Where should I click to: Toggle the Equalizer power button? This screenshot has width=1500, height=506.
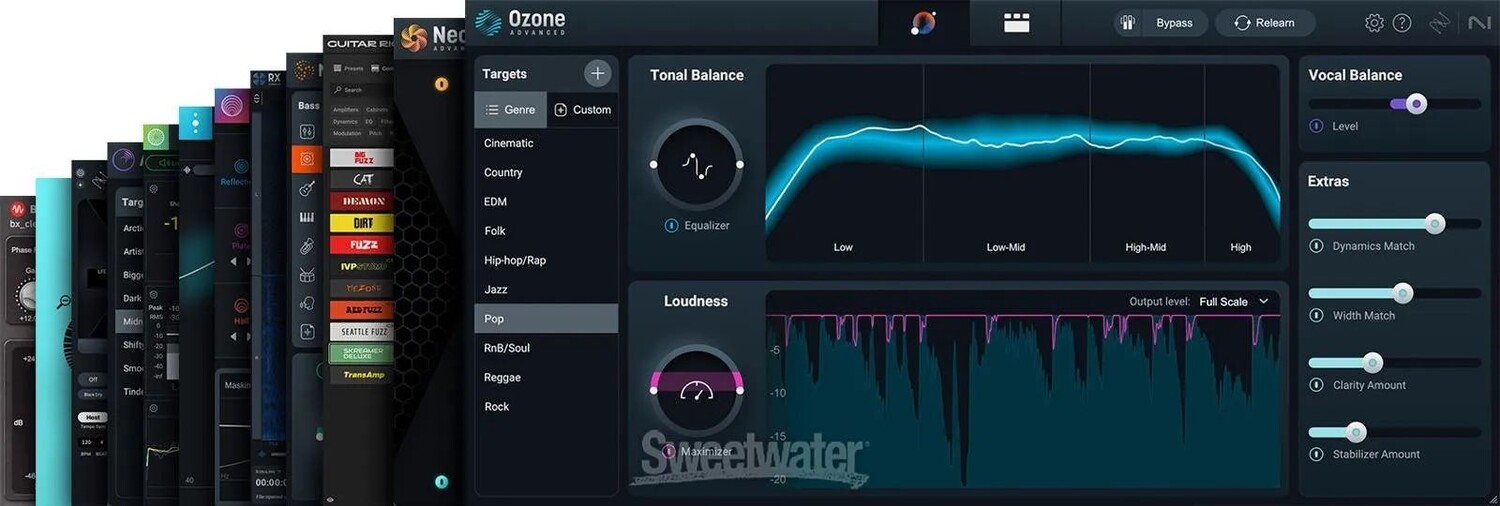point(671,226)
